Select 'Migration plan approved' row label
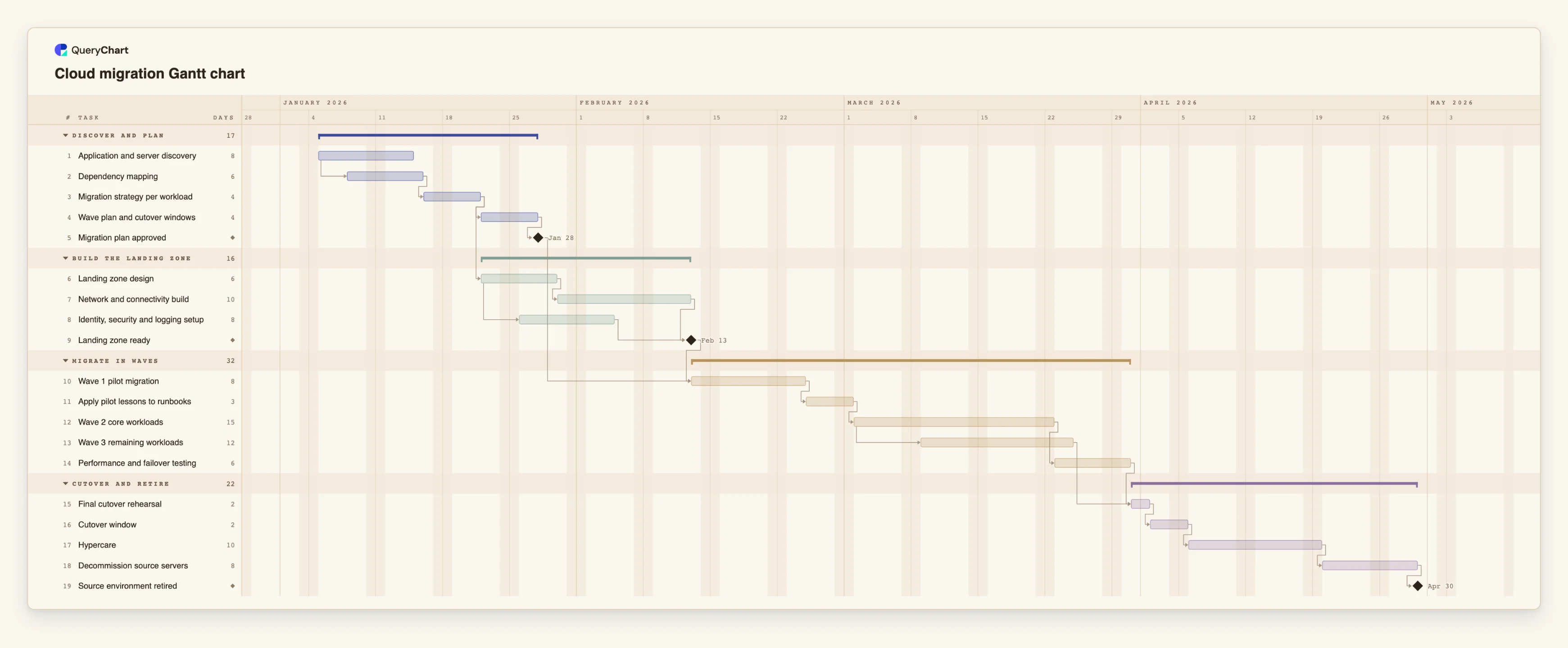 (122, 238)
